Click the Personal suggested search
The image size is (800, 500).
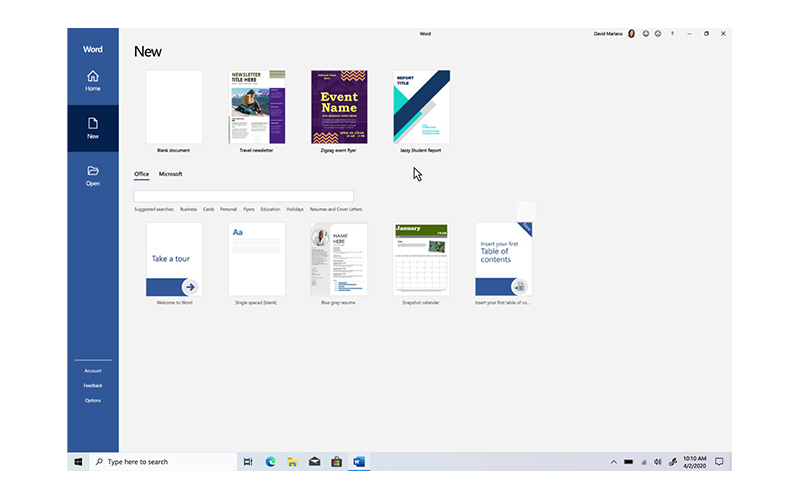click(x=228, y=209)
